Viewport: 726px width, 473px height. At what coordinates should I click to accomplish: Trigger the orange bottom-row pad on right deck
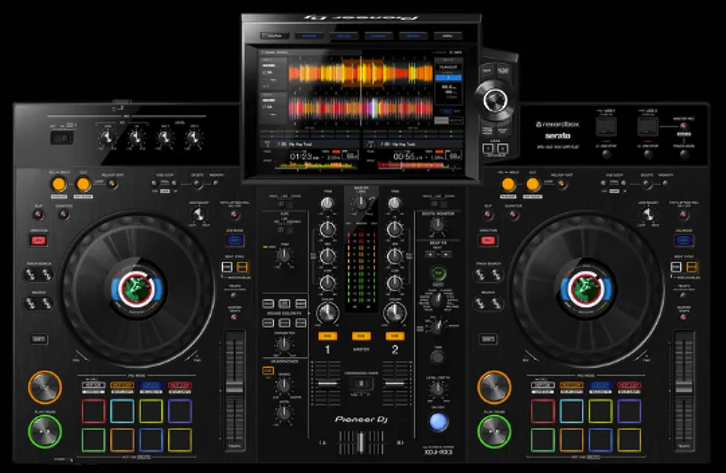tap(571, 440)
